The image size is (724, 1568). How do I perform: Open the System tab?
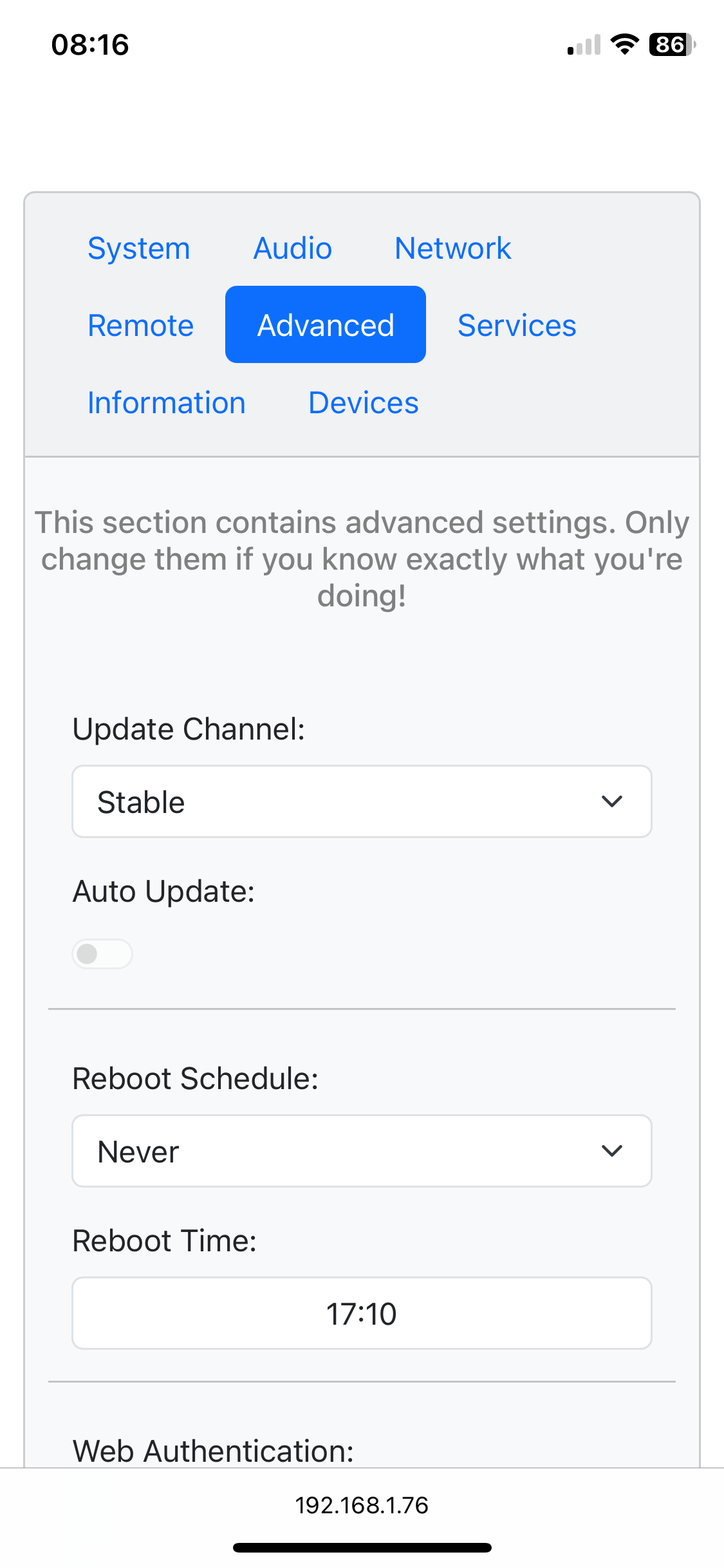[x=138, y=248]
